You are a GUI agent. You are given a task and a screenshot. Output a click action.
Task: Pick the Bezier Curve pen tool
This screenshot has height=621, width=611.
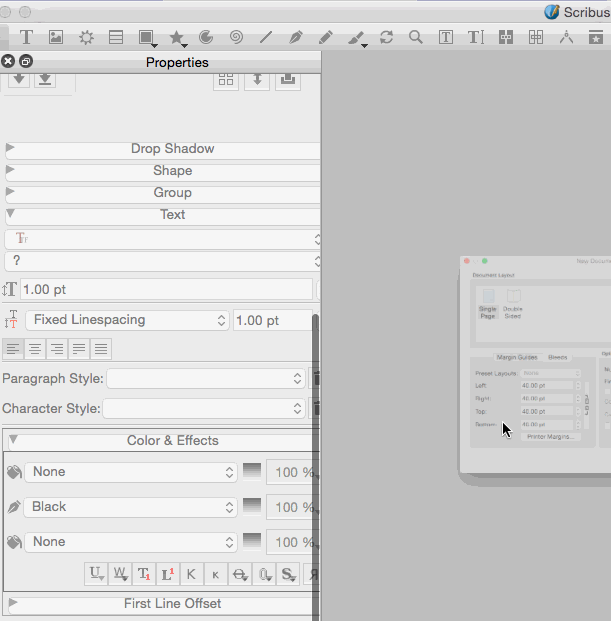(x=295, y=38)
